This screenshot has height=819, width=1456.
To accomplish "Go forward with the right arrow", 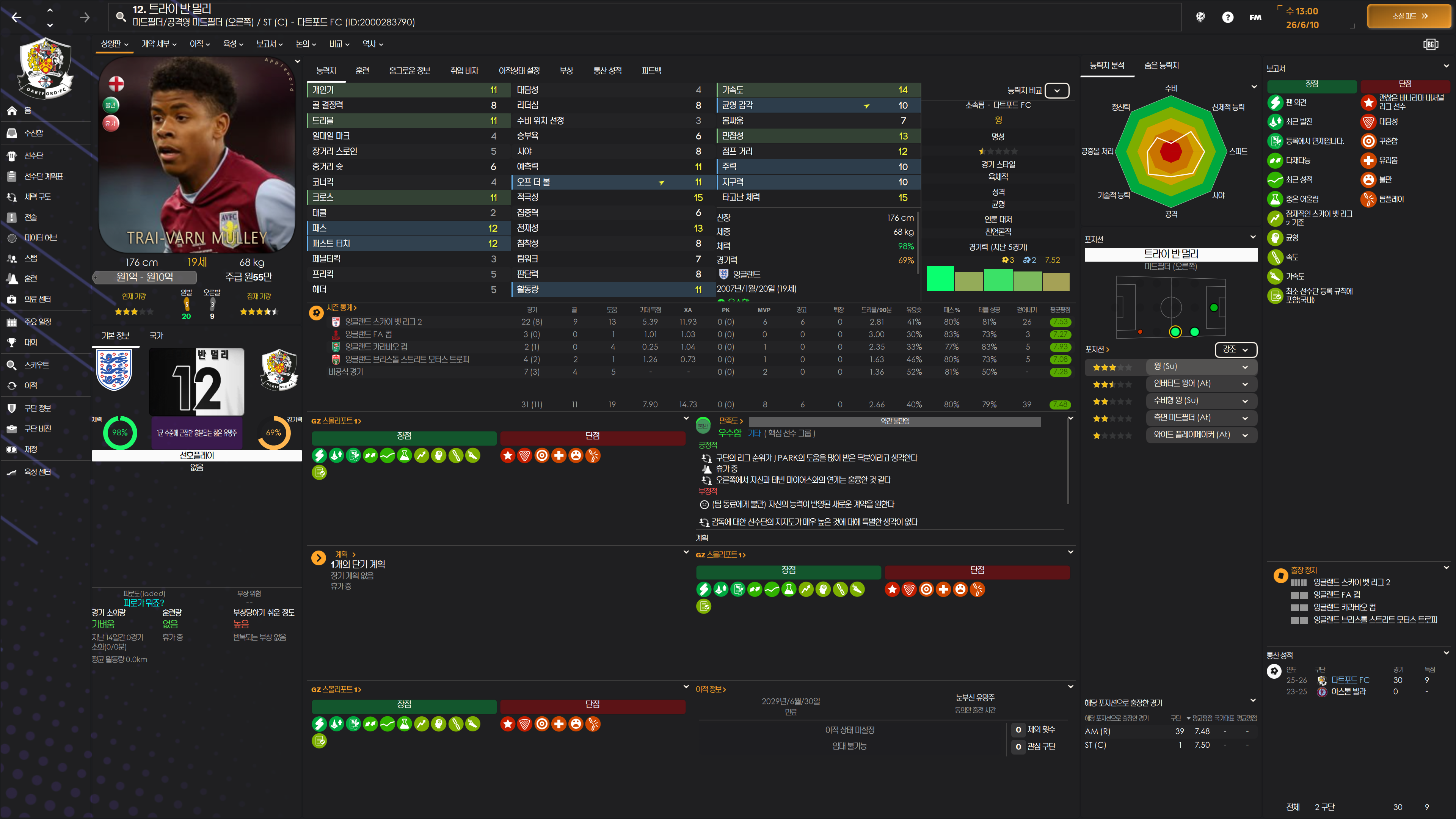I will [85, 17].
